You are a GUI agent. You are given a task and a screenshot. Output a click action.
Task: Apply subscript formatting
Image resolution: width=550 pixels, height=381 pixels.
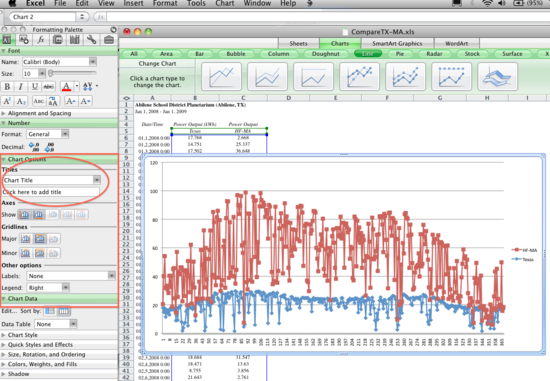tap(21, 101)
